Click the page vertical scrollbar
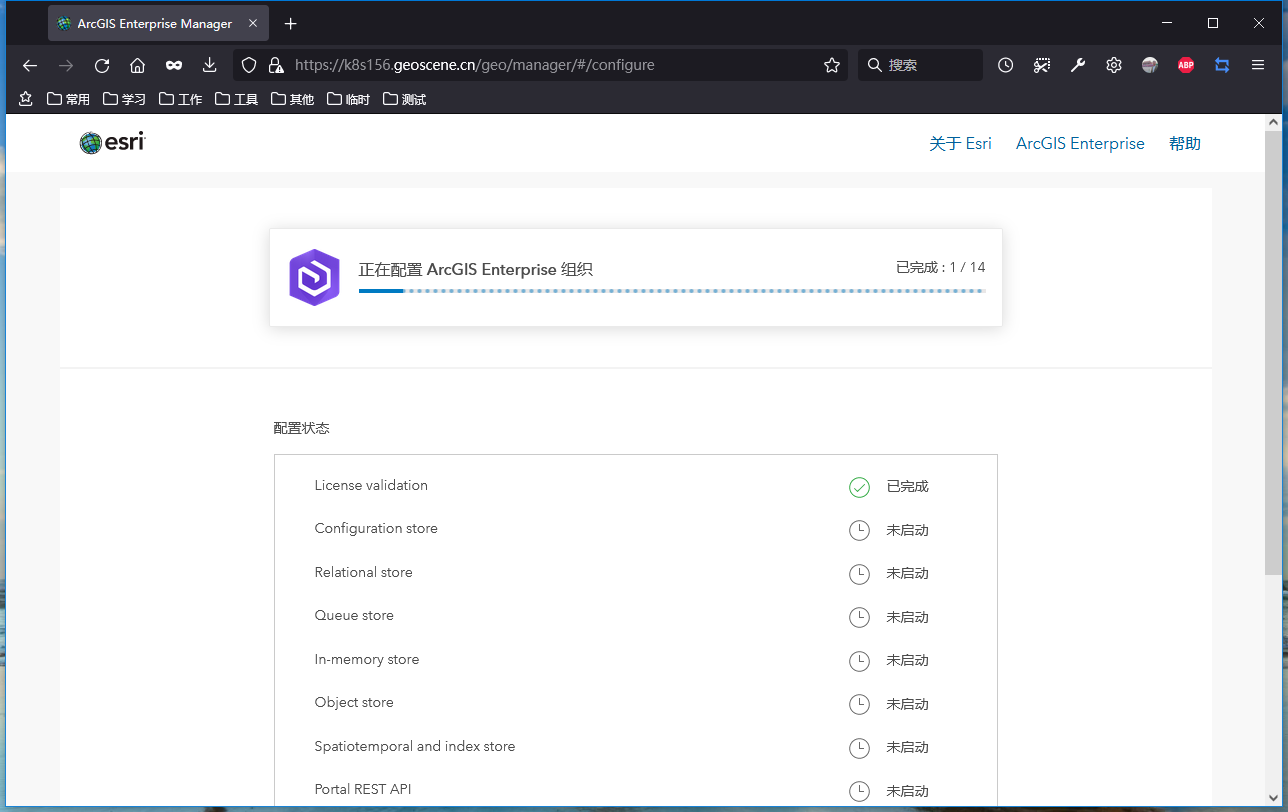 tap(1272, 352)
